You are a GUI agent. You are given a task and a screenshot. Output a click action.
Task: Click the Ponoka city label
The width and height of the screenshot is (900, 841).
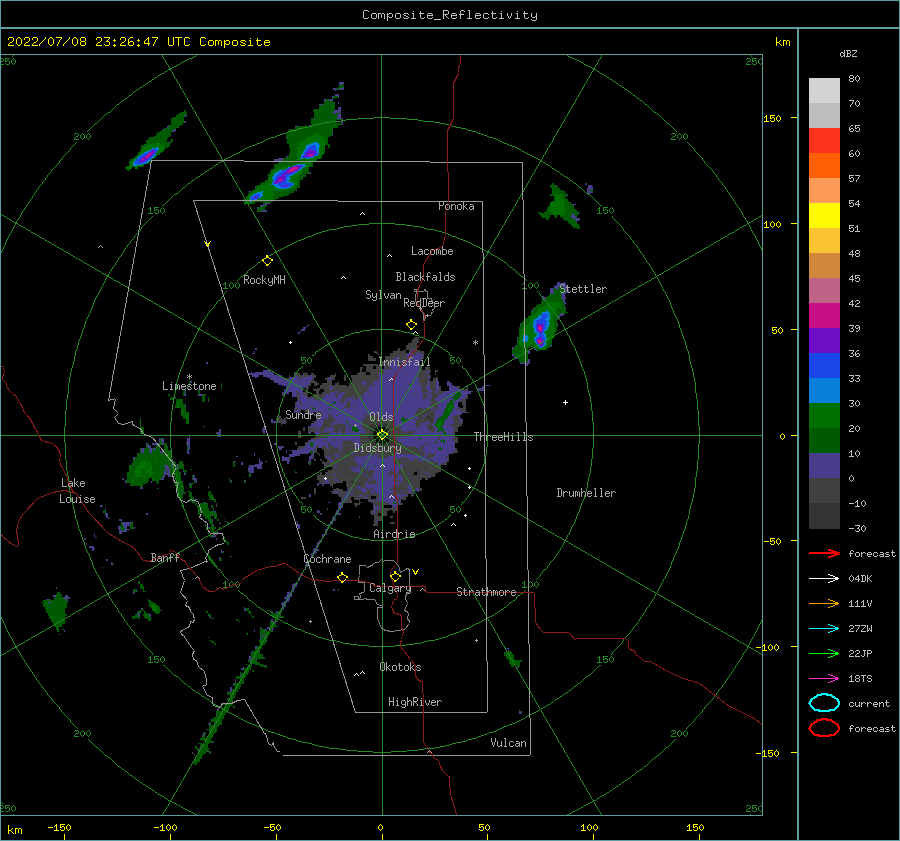[456, 206]
